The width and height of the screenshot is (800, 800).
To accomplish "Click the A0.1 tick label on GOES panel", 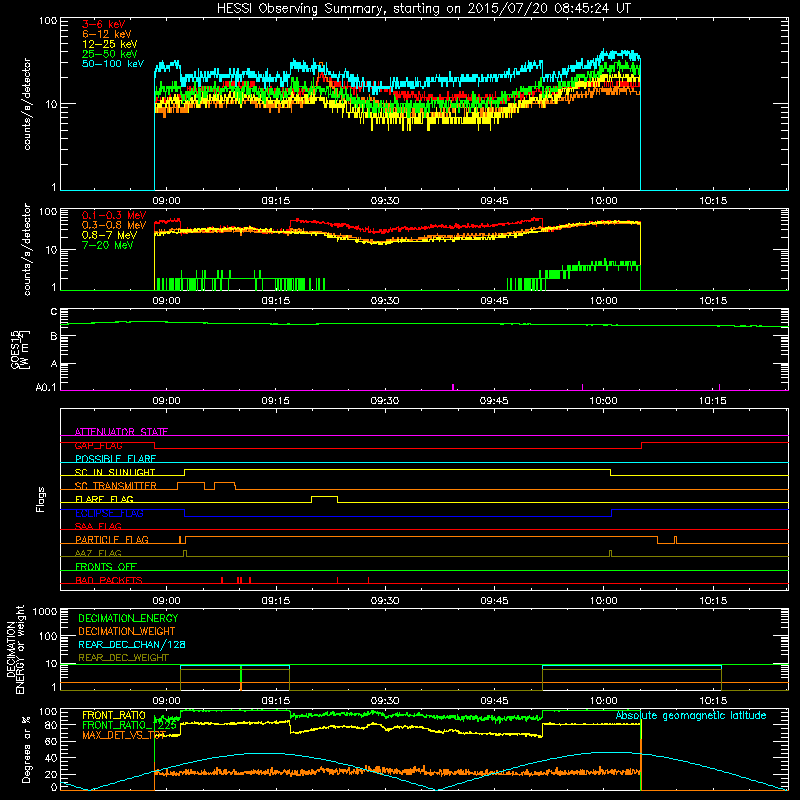I will point(45,387).
